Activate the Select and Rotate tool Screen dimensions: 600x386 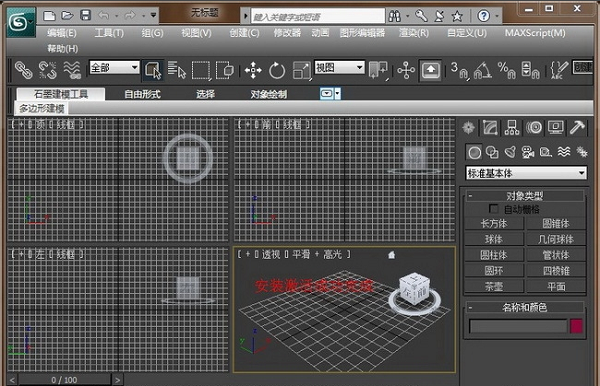click(277, 70)
